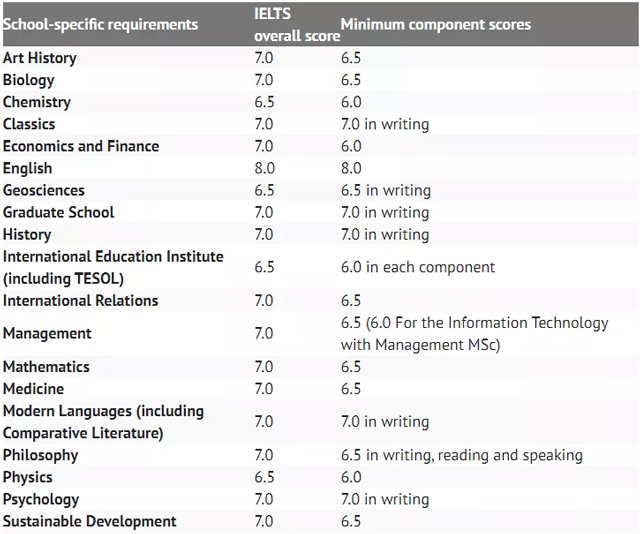Viewport: 640px width, 534px height.
Task: Click Philosophy writing, reading and speaking cell
Action: [x=462, y=455]
